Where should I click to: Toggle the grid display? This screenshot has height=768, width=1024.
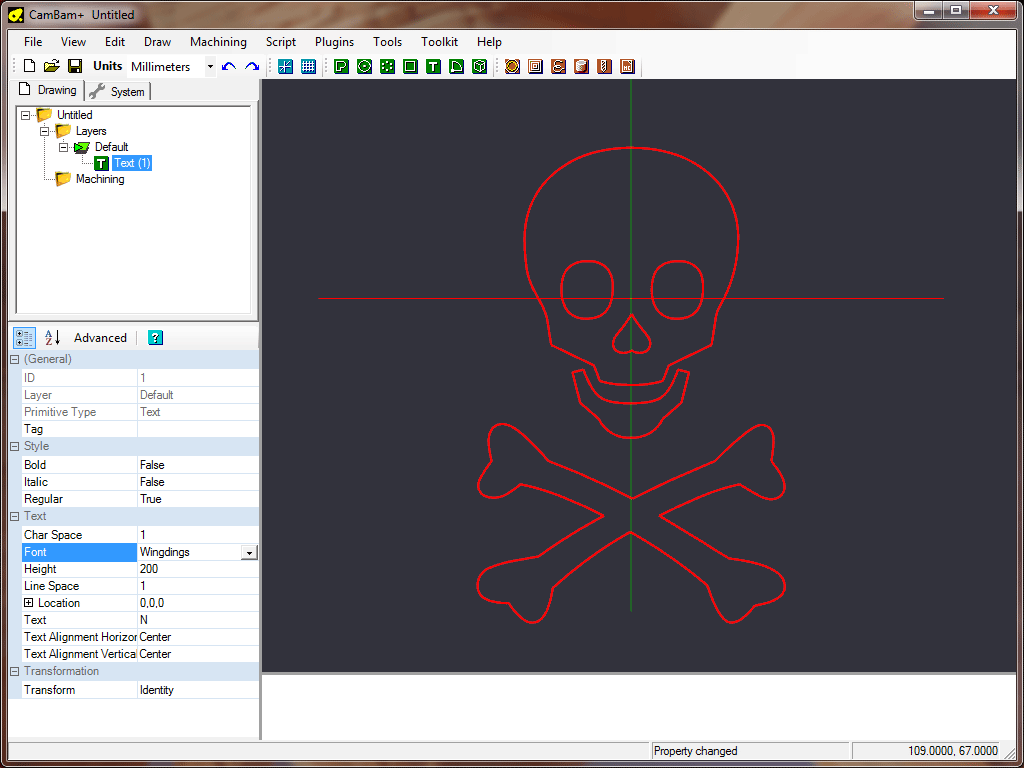click(308, 66)
